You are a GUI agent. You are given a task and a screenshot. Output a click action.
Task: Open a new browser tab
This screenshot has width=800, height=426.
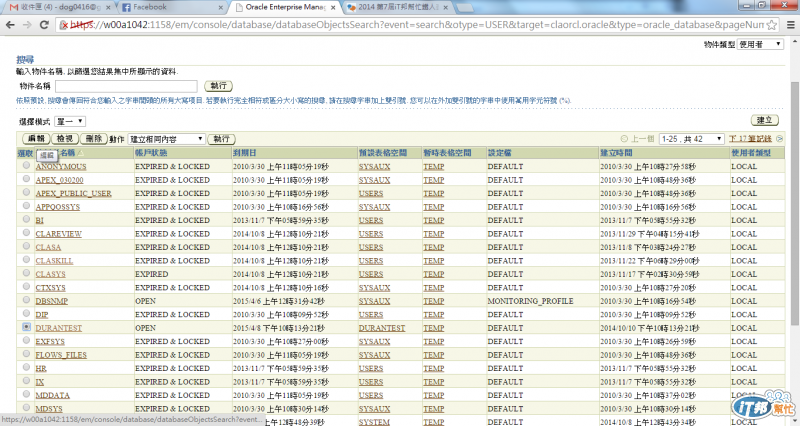pyautogui.click(x=464, y=8)
